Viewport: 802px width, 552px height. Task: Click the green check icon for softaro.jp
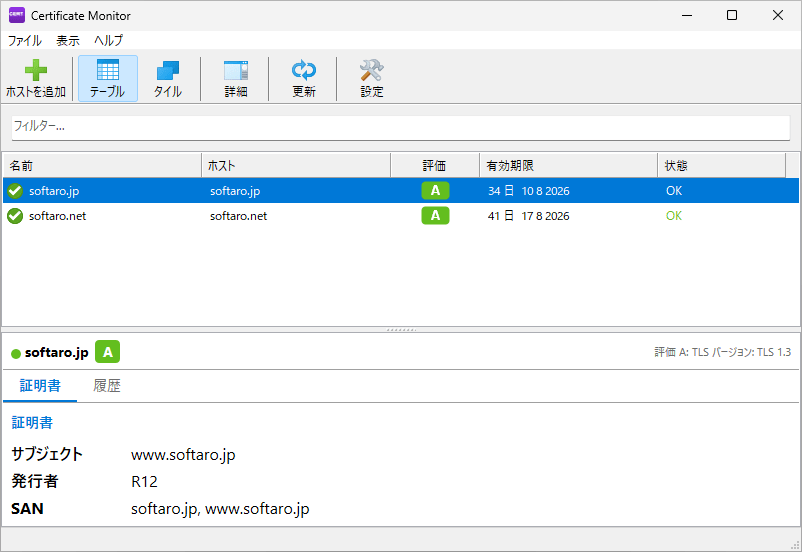click(15, 191)
